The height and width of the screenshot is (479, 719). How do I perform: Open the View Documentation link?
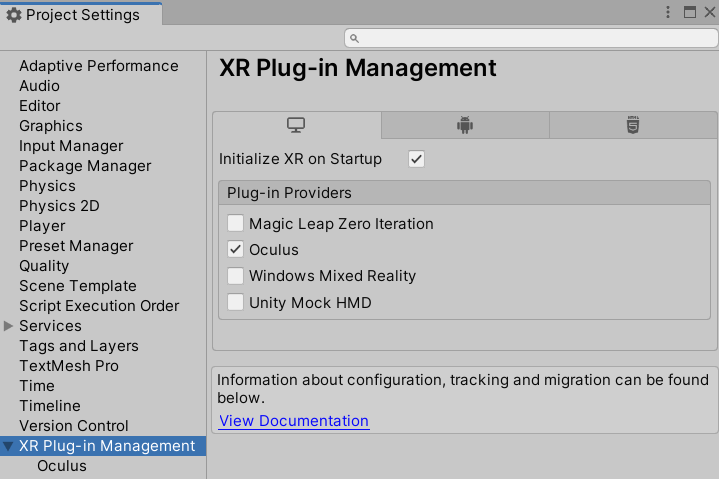pos(293,421)
